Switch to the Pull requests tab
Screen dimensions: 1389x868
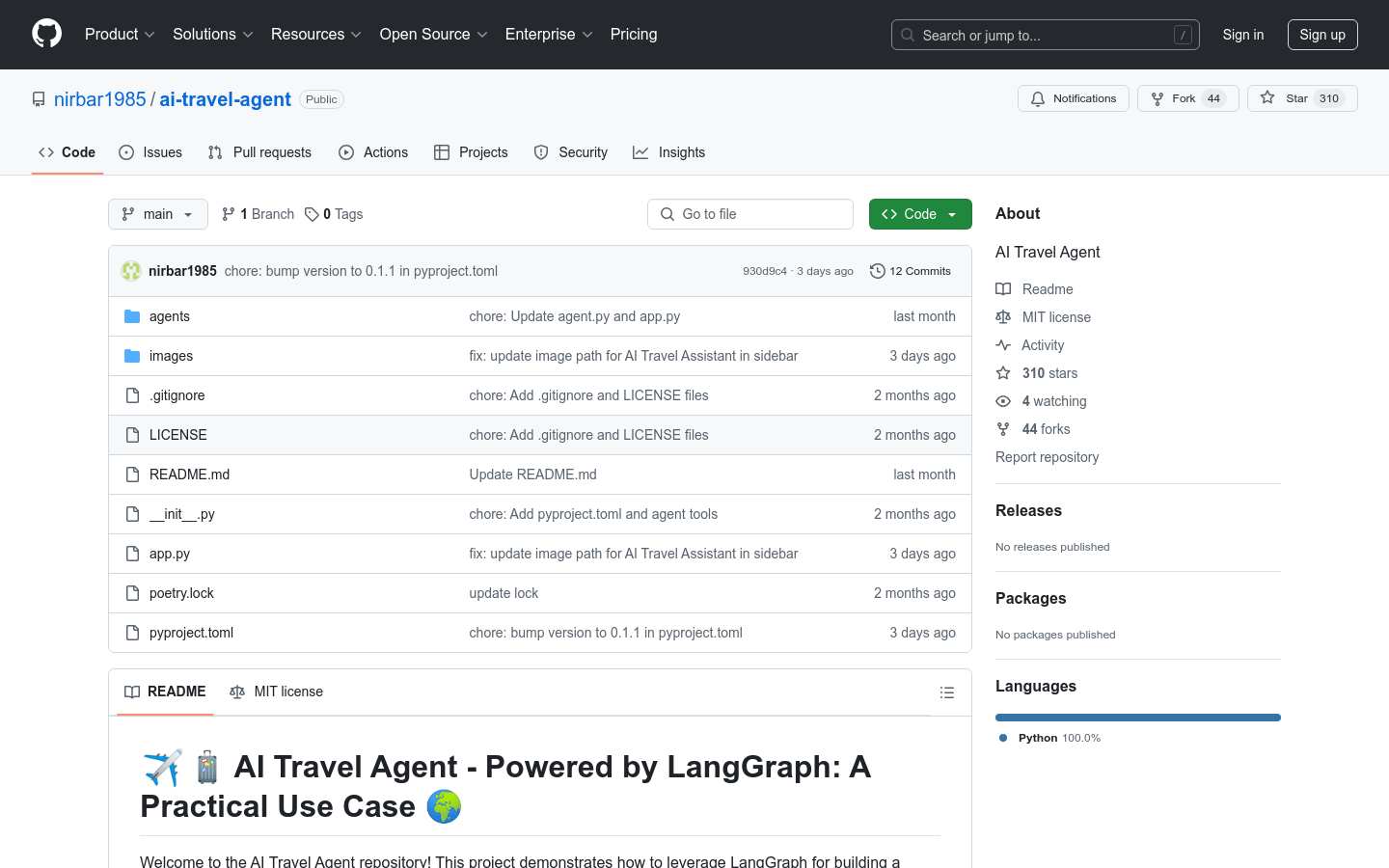coord(259,152)
